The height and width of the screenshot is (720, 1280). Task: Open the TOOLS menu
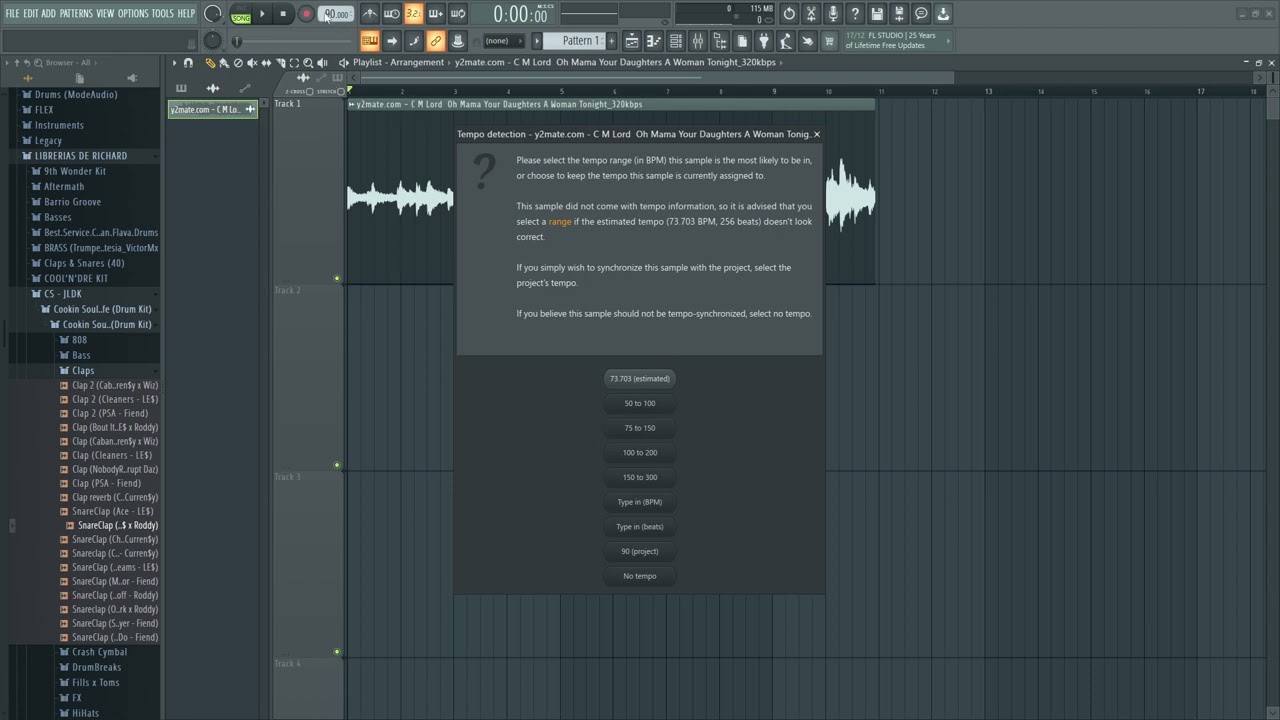point(163,14)
